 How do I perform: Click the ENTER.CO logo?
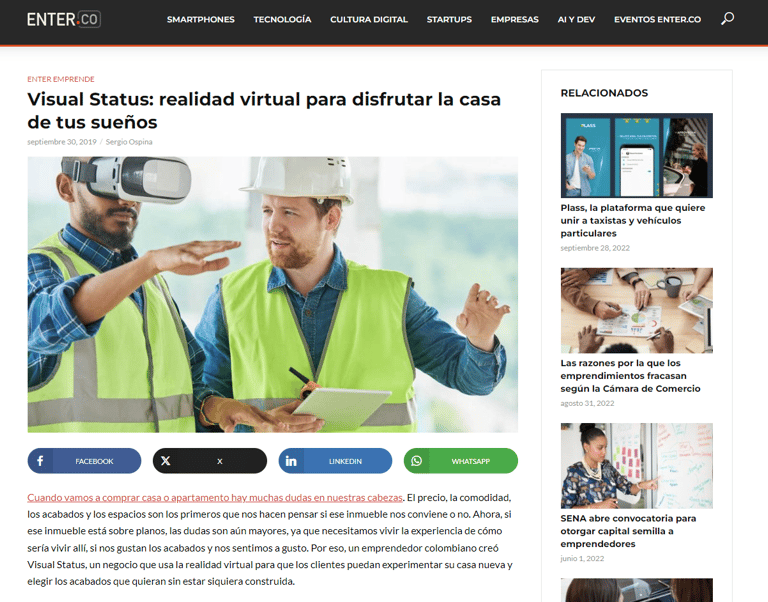pos(64,19)
